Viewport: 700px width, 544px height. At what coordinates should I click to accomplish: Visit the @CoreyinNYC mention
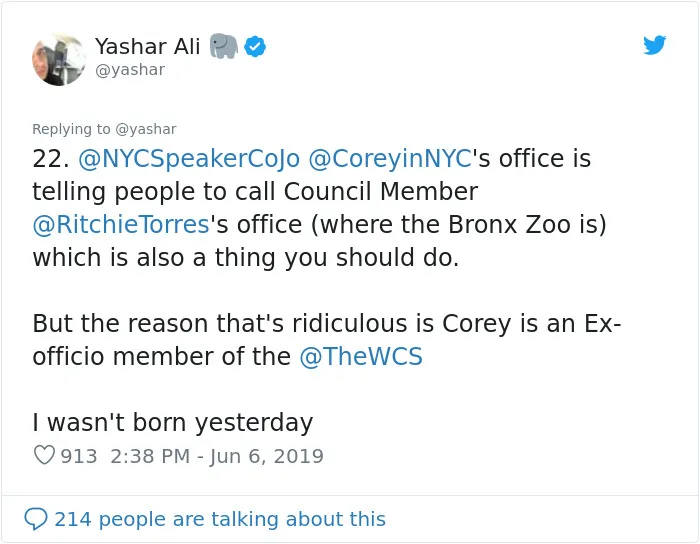click(x=390, y=159)
